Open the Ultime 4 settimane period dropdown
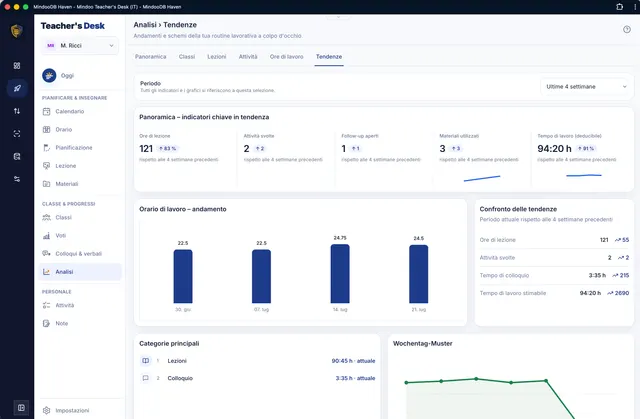Viewport: 640px width, 419px height. 586,86
